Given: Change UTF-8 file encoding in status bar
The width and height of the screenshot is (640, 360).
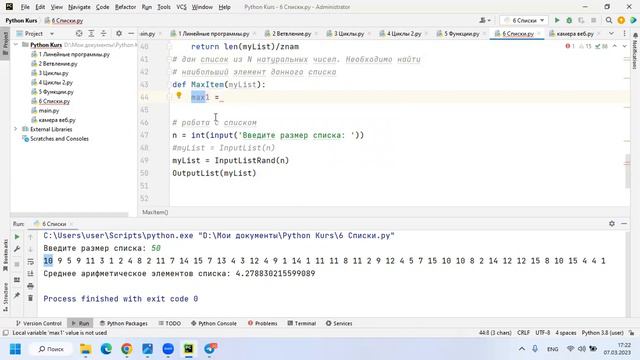Looking at the screenshot, I should click(x=542, y=333).
